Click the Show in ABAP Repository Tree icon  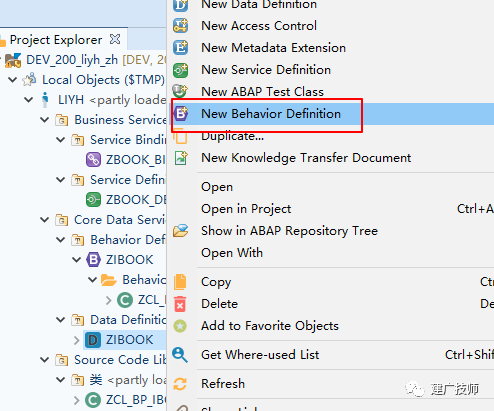pos(180,231)
